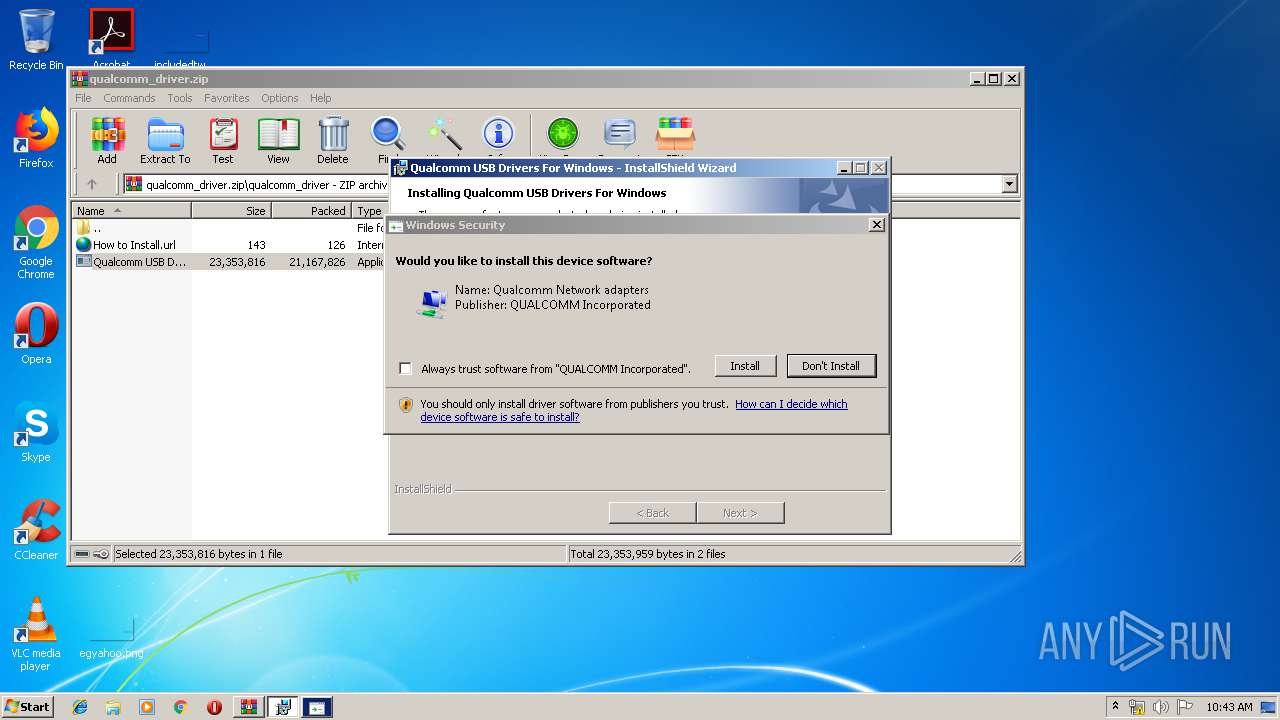
Task: Click the Info icon in WinRAR toolbar
Action: coord(498,134)
